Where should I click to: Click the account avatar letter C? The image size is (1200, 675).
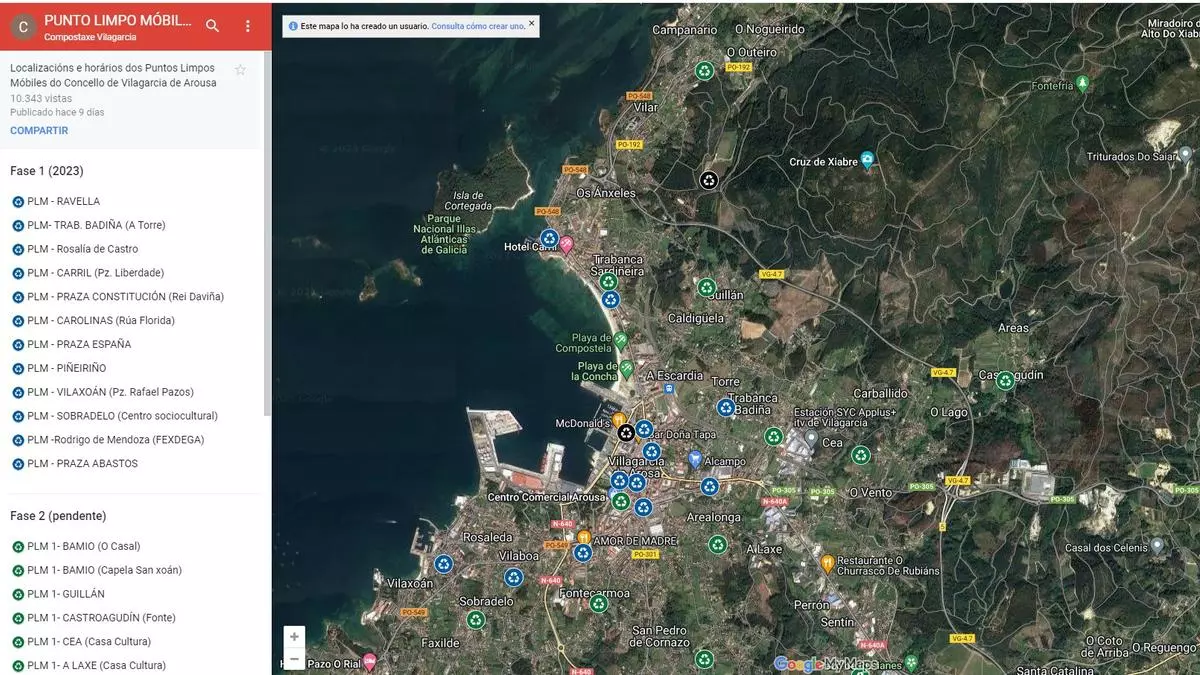[x=23, y=27]
